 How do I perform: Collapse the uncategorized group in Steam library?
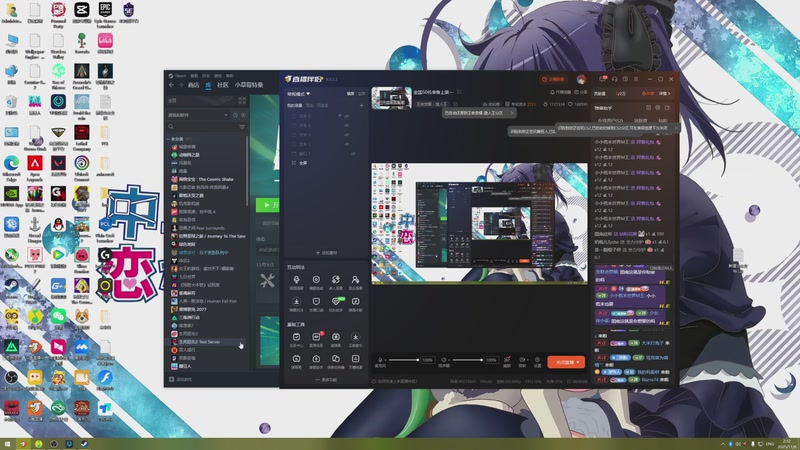point(168,139)
